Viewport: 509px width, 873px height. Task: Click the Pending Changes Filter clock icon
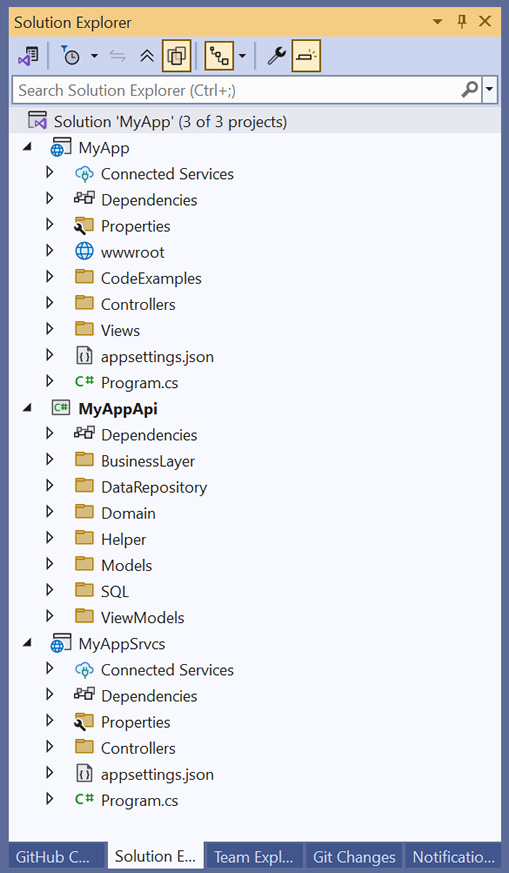point(71,56)
